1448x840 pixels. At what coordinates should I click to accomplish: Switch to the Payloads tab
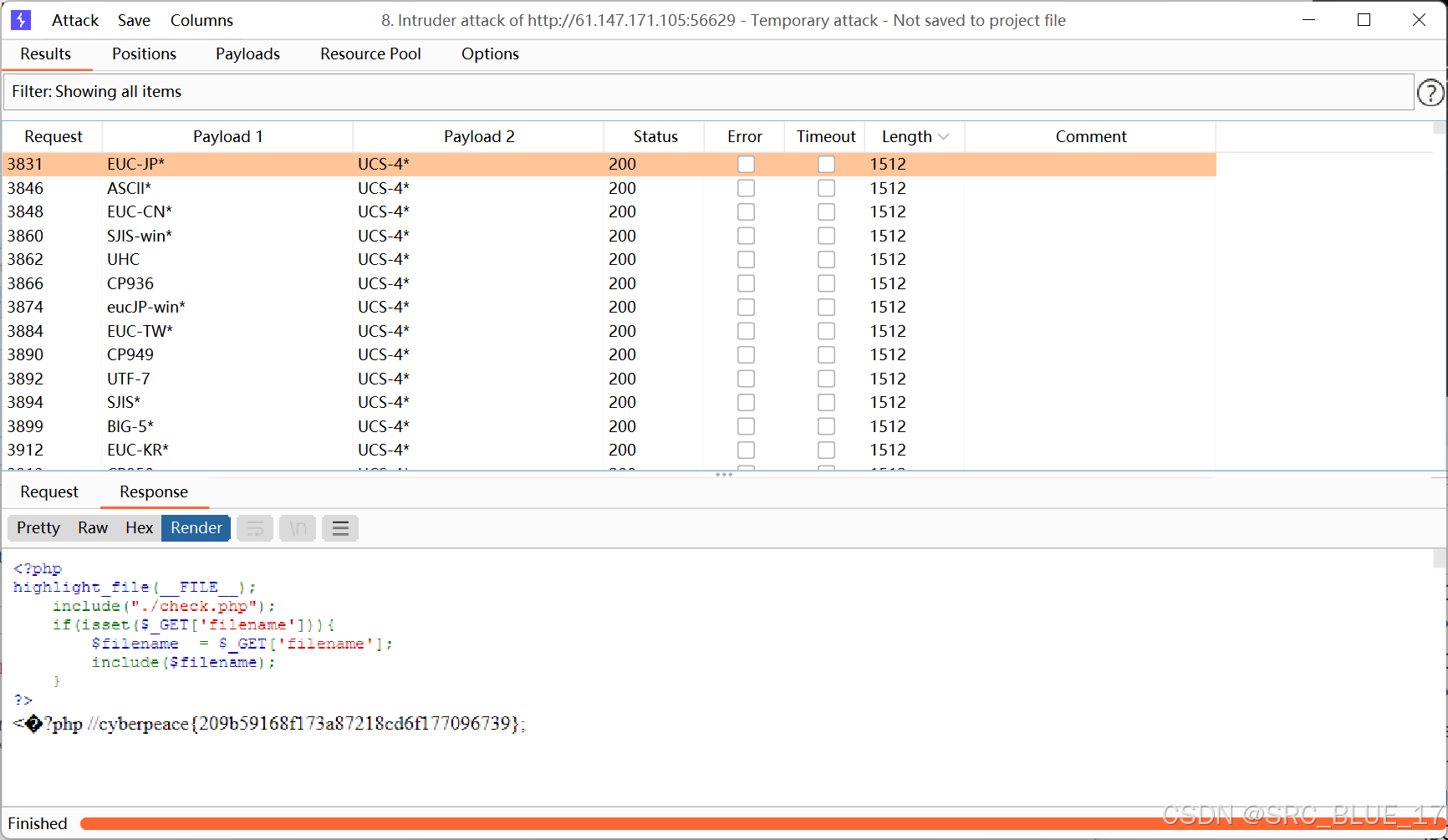pyautogui.click(x=247, y=54)
